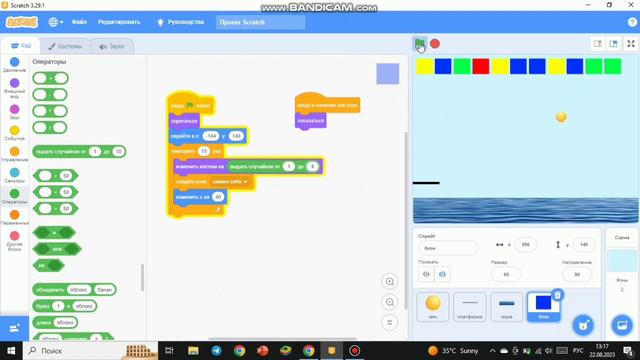Screen dimensions: 640x360
Task: Select the stage backdrop thumbnail
Action: coord(622,261)
